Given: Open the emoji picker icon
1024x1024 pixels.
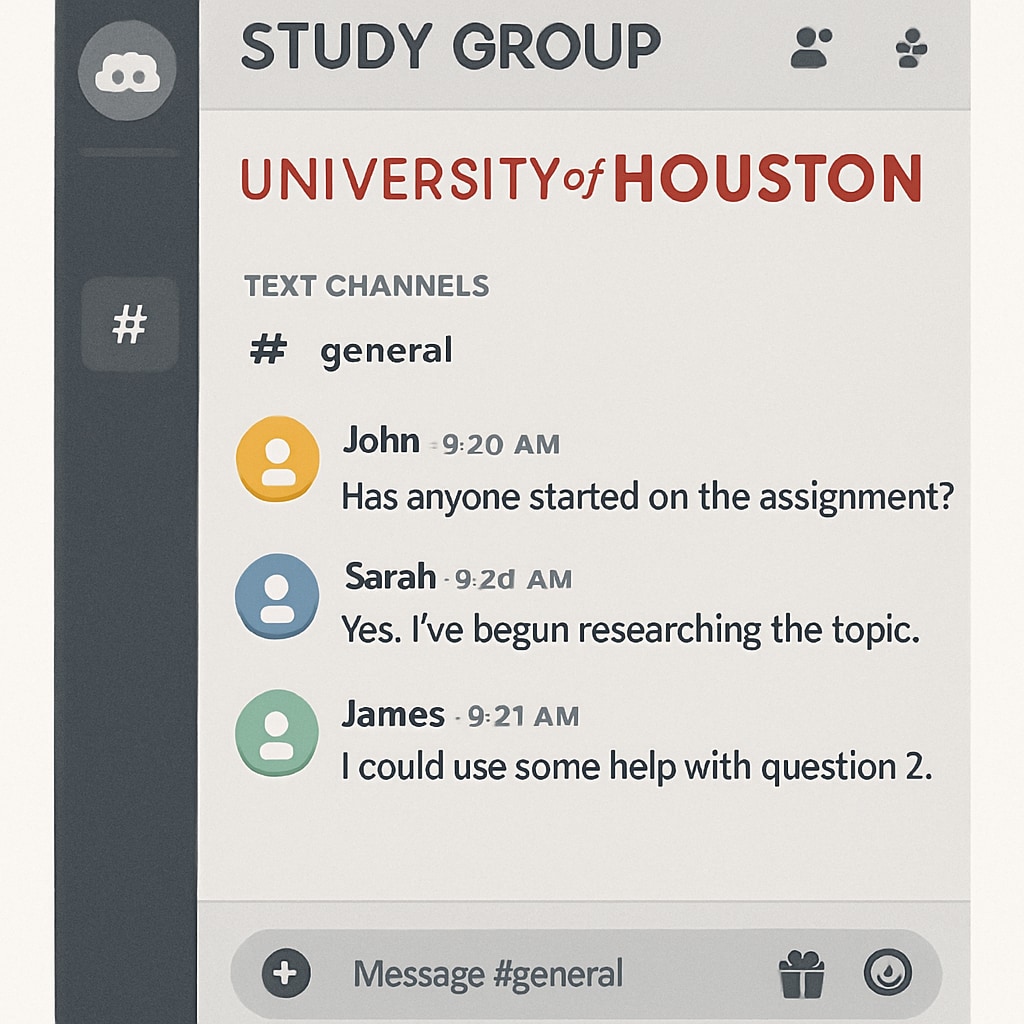Looking at the screenshot, I should pyautogui.click(x=888, y=972).
